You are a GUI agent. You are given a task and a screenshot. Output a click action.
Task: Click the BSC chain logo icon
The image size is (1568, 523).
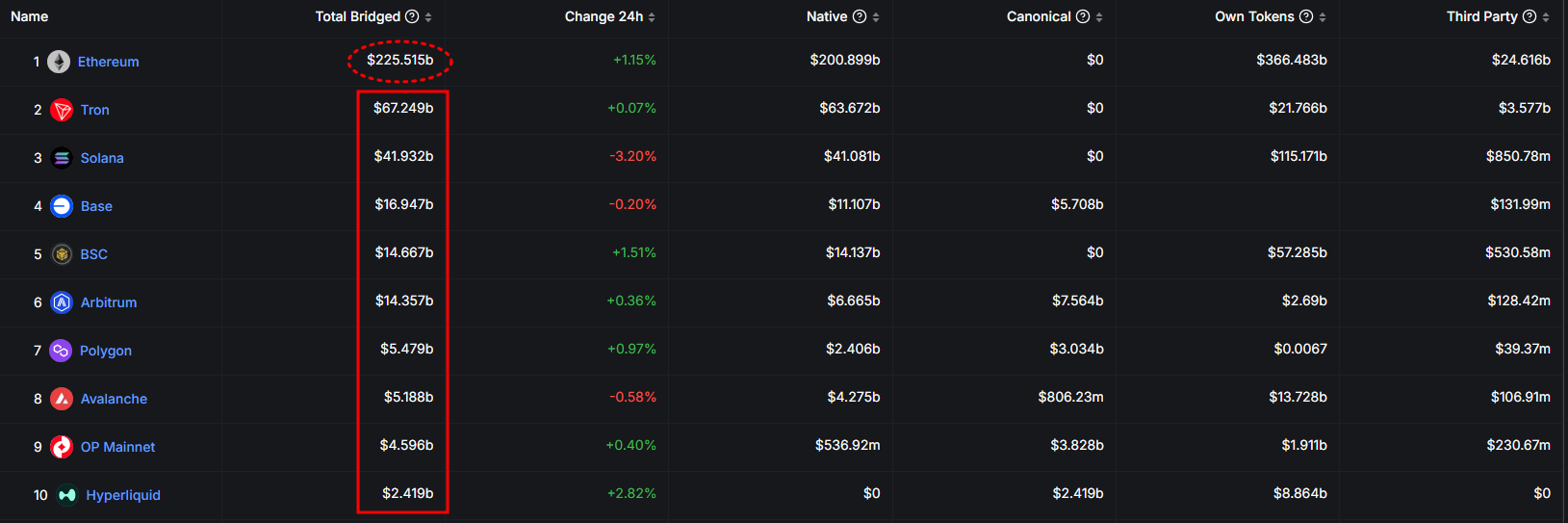(62, 254)
